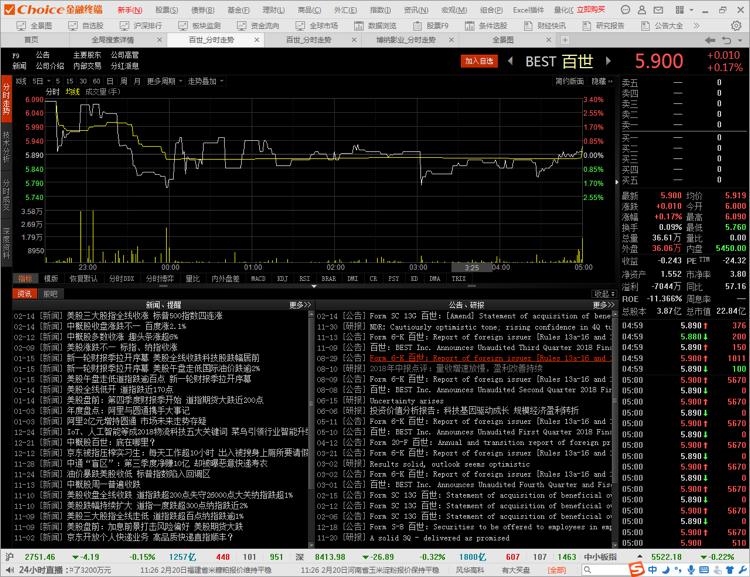Show previous stock with left triangle arrow
Viewport: 750px width, 577px height.
tap(510, 61)
